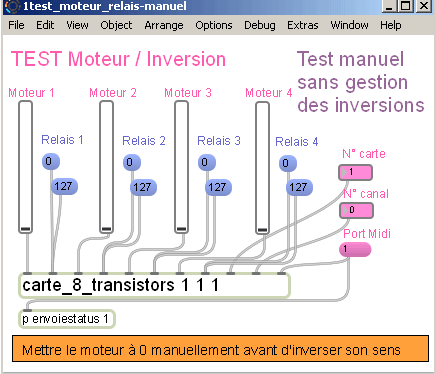This screenshot has width=436, height=374.
Task: Click the Relais 1 label
Action: pos(62,140)
